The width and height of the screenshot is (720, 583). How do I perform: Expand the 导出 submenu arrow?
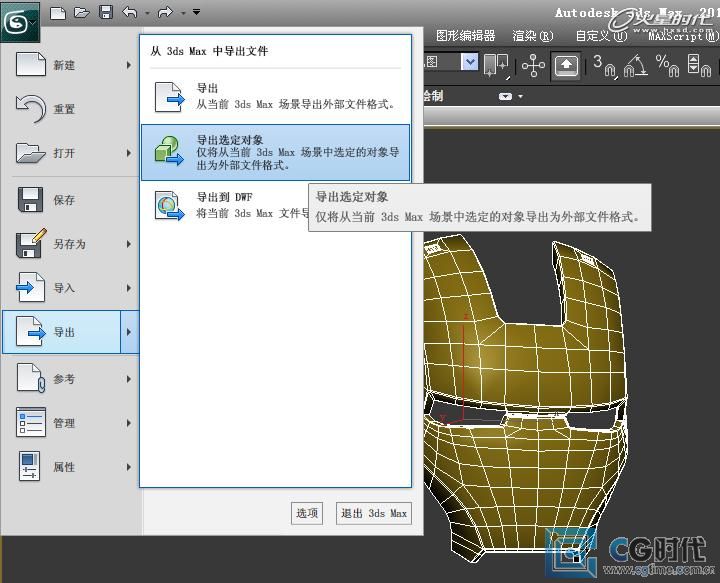[129, 332]
